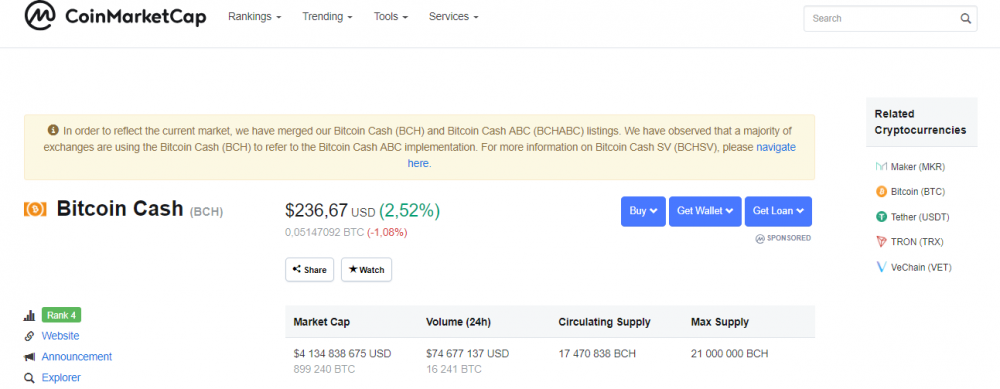Click the search magnifier icon

[x=966, y=18]
